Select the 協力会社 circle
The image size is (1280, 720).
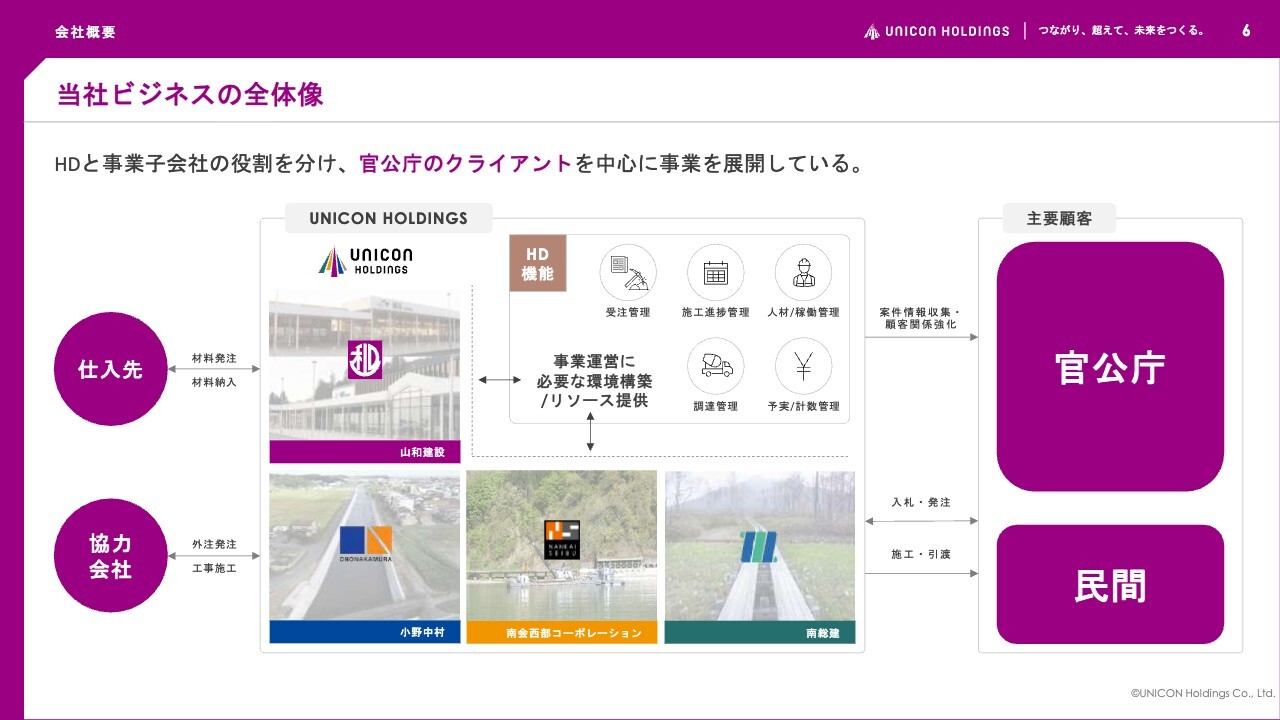coord(111,556)
